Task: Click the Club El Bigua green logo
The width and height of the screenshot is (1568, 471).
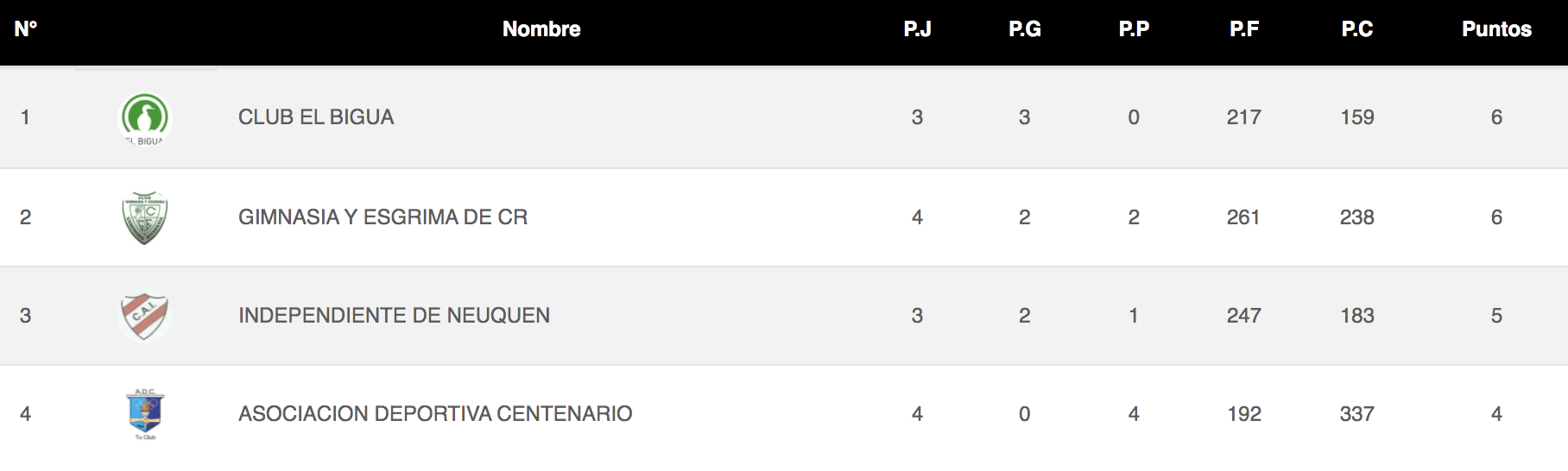Action: (145, 118)
